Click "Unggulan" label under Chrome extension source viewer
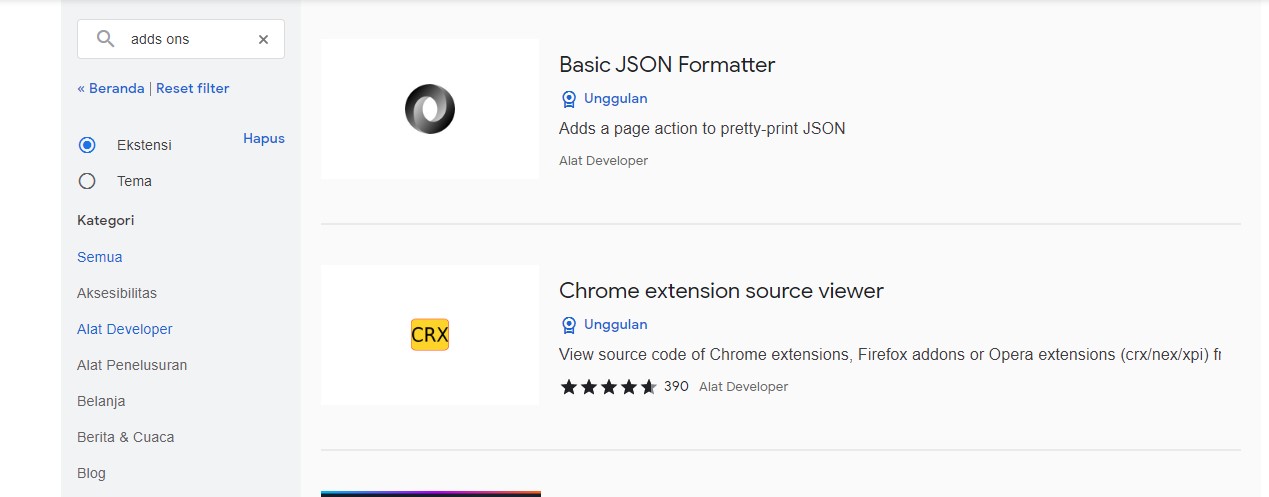1269x497 pixels. pos(616,325)
